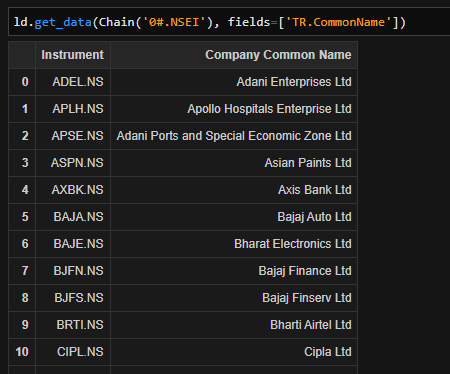The image size is (450, 374).
Task: Click the BJFN.NS instrument cell
Action: point(73,271)
